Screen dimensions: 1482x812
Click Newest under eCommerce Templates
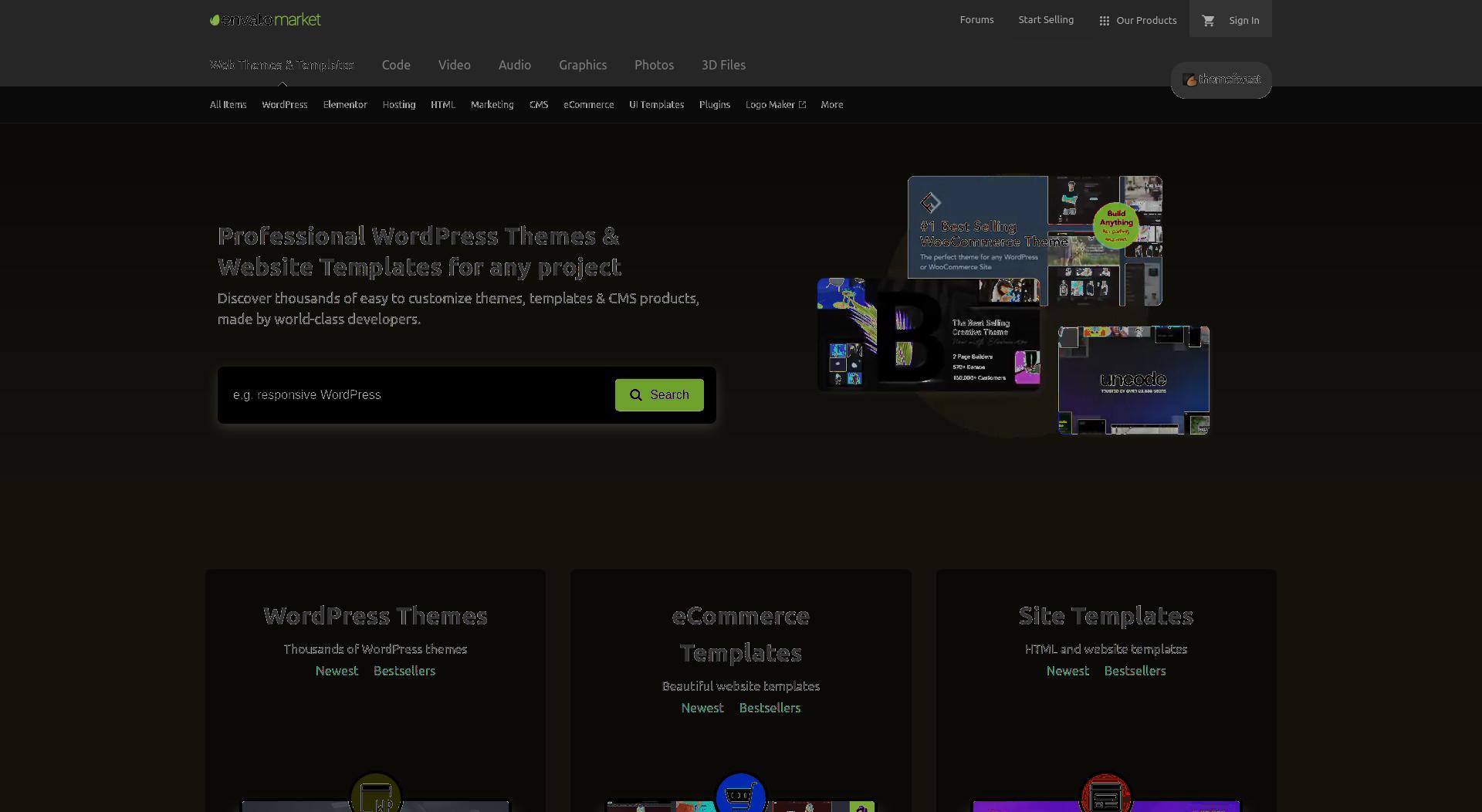[702, 708]
